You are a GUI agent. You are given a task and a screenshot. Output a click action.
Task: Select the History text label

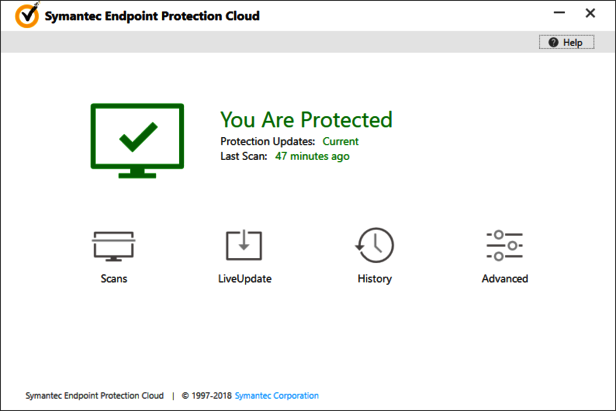point(374,279)
